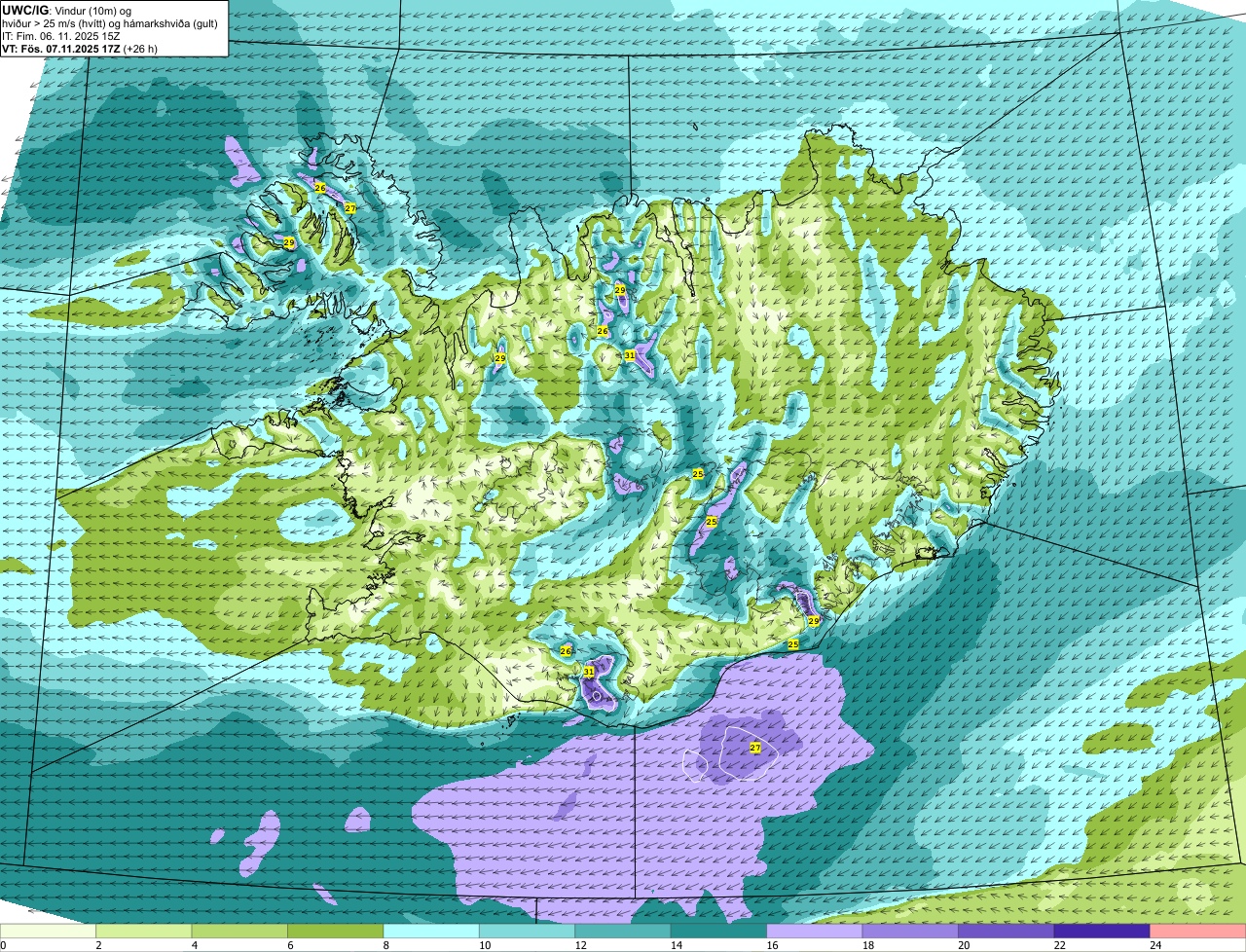Select the 4–6 m/s legend color segment
1246x952 pixels.
click(239, 931)
